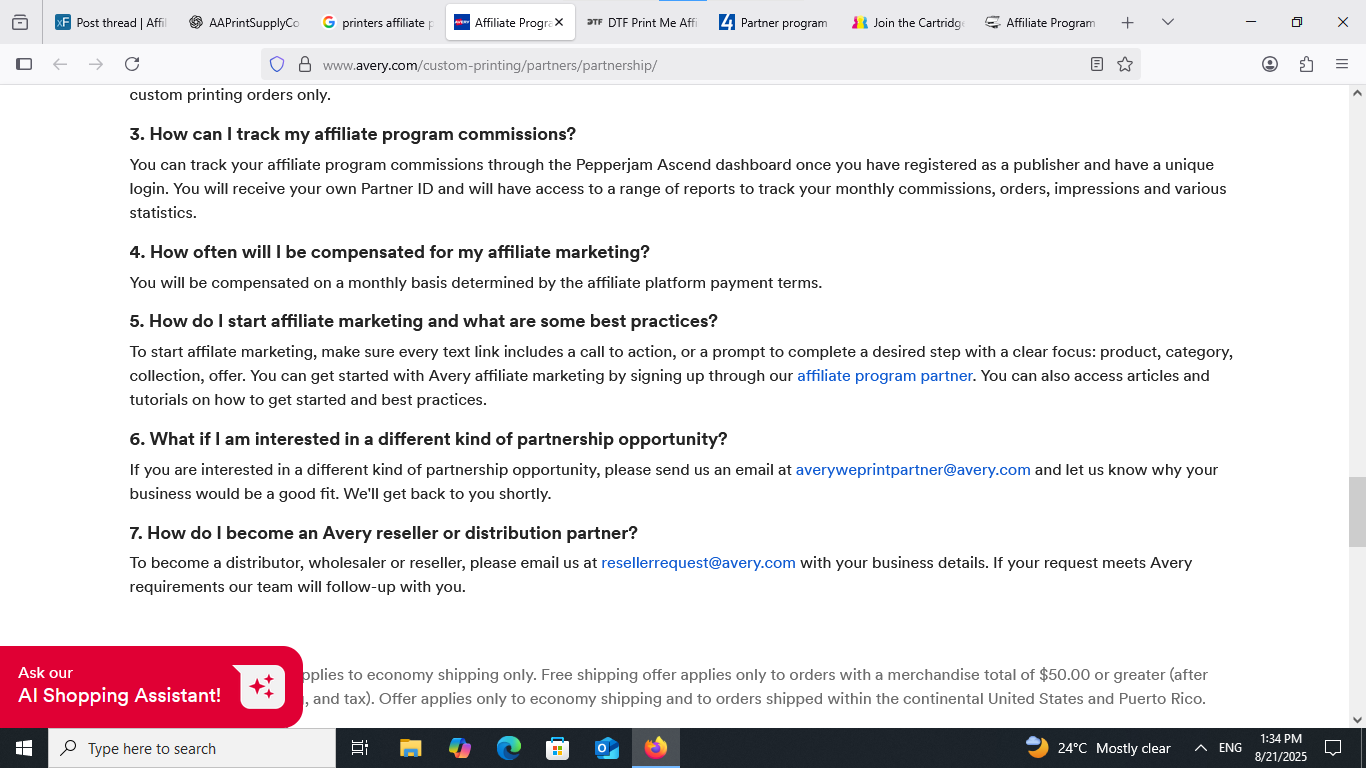The height and width of the screenshot is (768, 1366).
Task: Open Outlook from the taskbar
Action: click(x=606, y=748)
